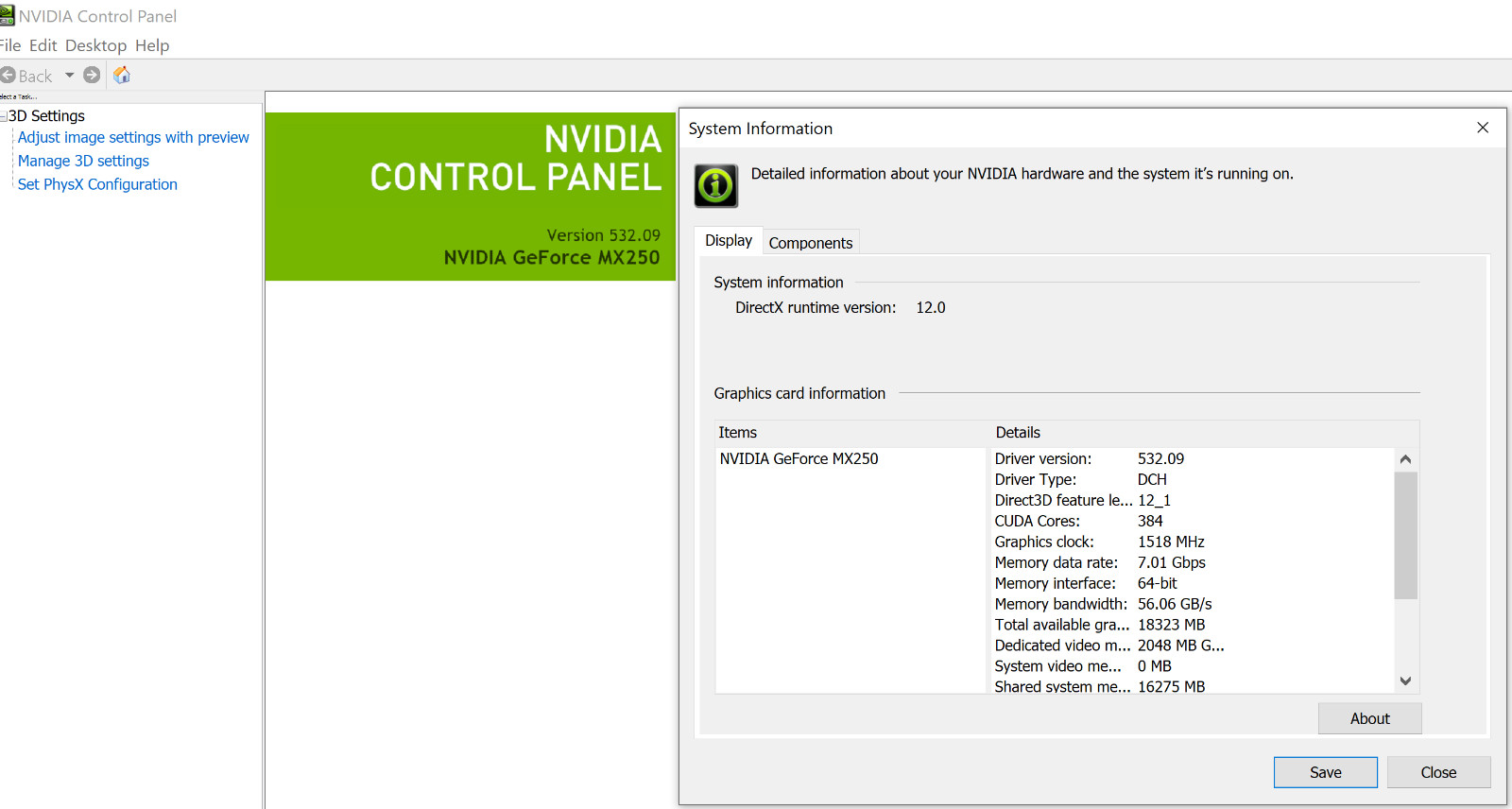Click the Driver Type value DCH
Image resolution: width=1512 pixels, height=809 pixels.
[x=1152, y=480]
